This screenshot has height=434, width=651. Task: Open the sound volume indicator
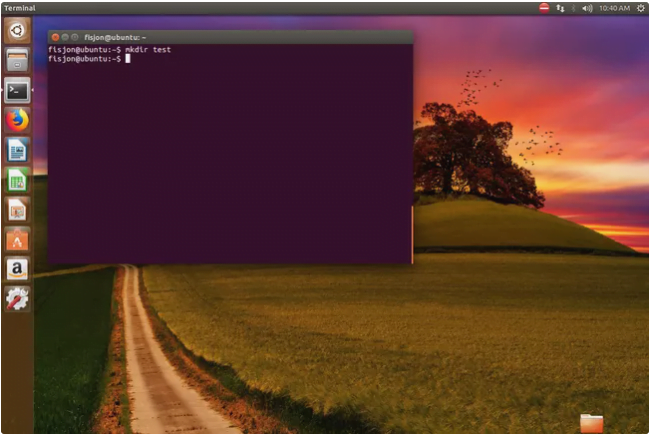pos(587,8)
